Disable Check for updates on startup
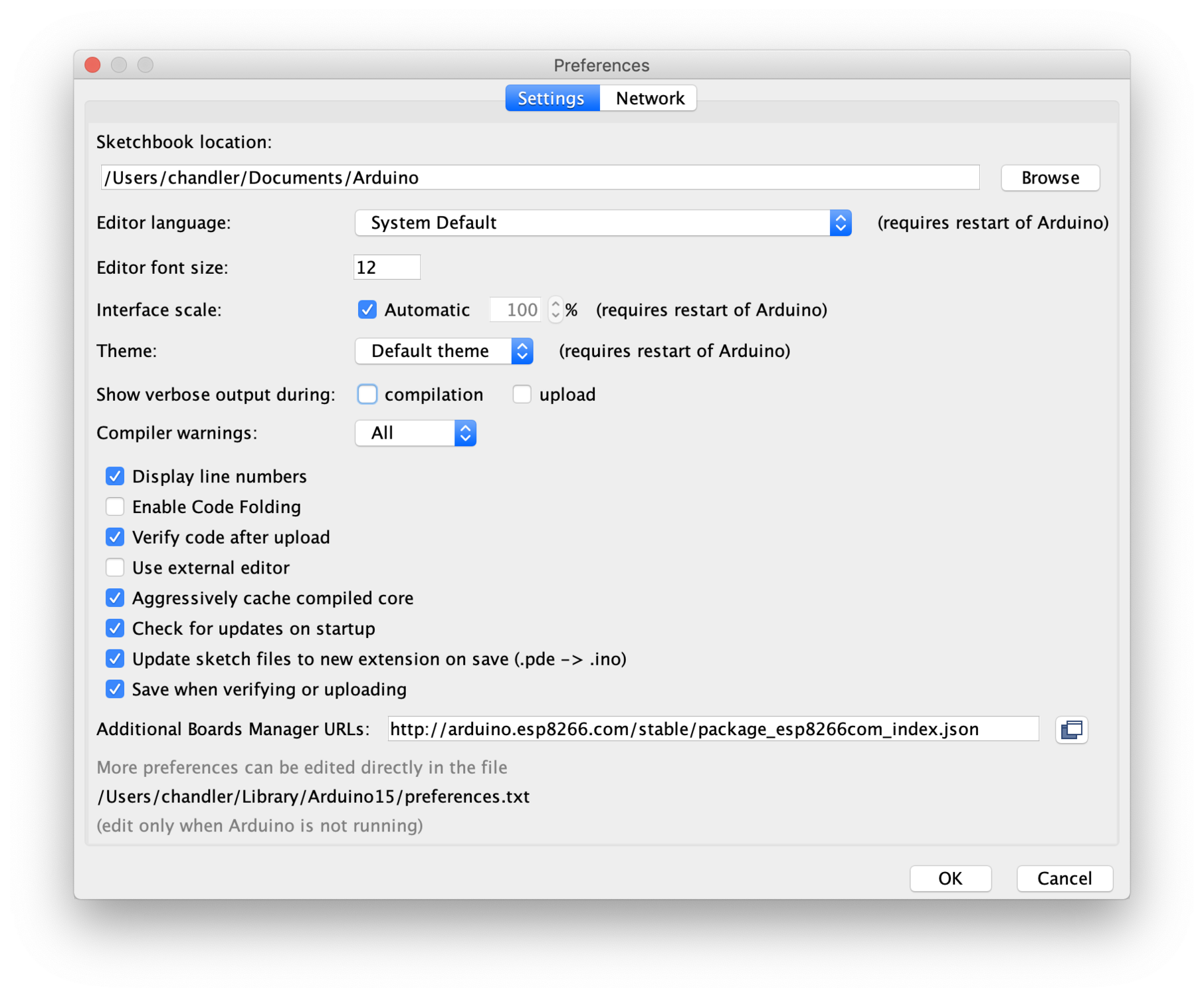This screenshot has height=997, width=1204. pos(114,628)
